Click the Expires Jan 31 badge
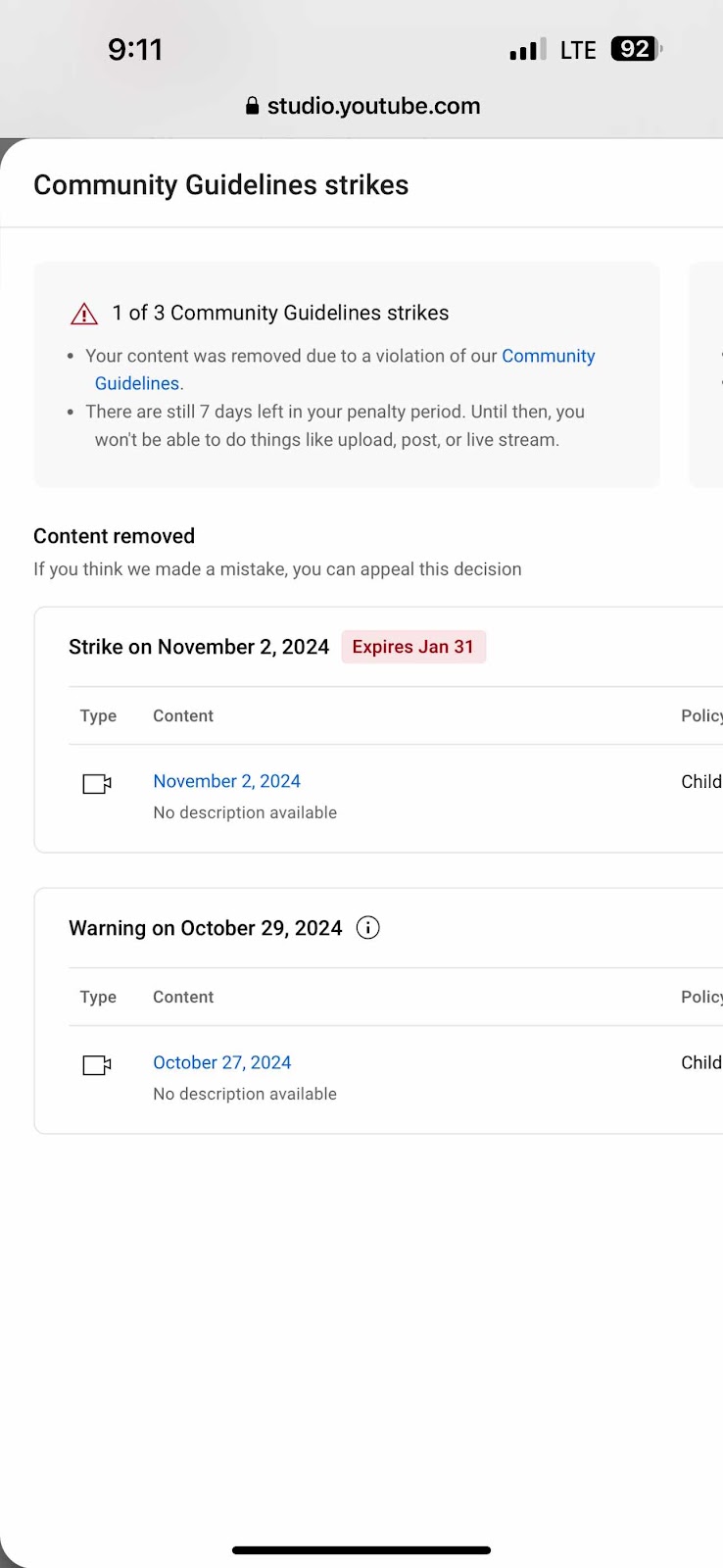This screenshot has height=1568, width=723. pos(413,647)
